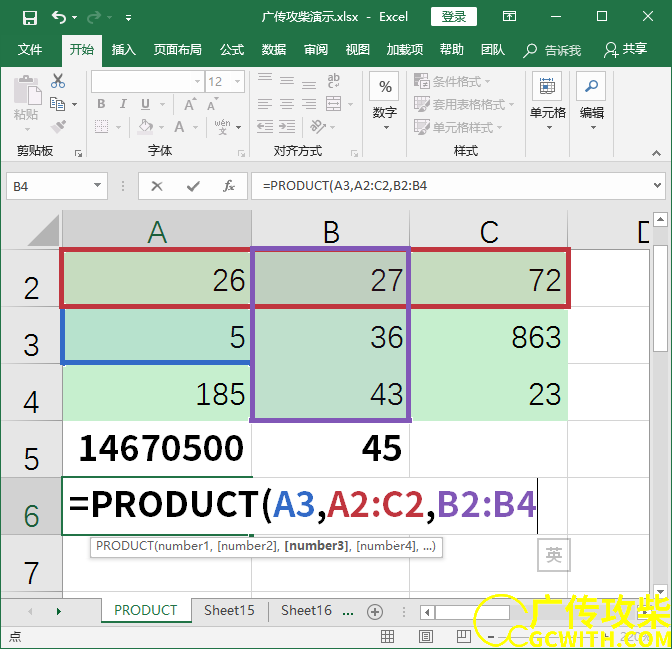The width and height of the screenshot is (672, 649).
Task: Click Align Right icon
Action: click(x=309, y=104)
